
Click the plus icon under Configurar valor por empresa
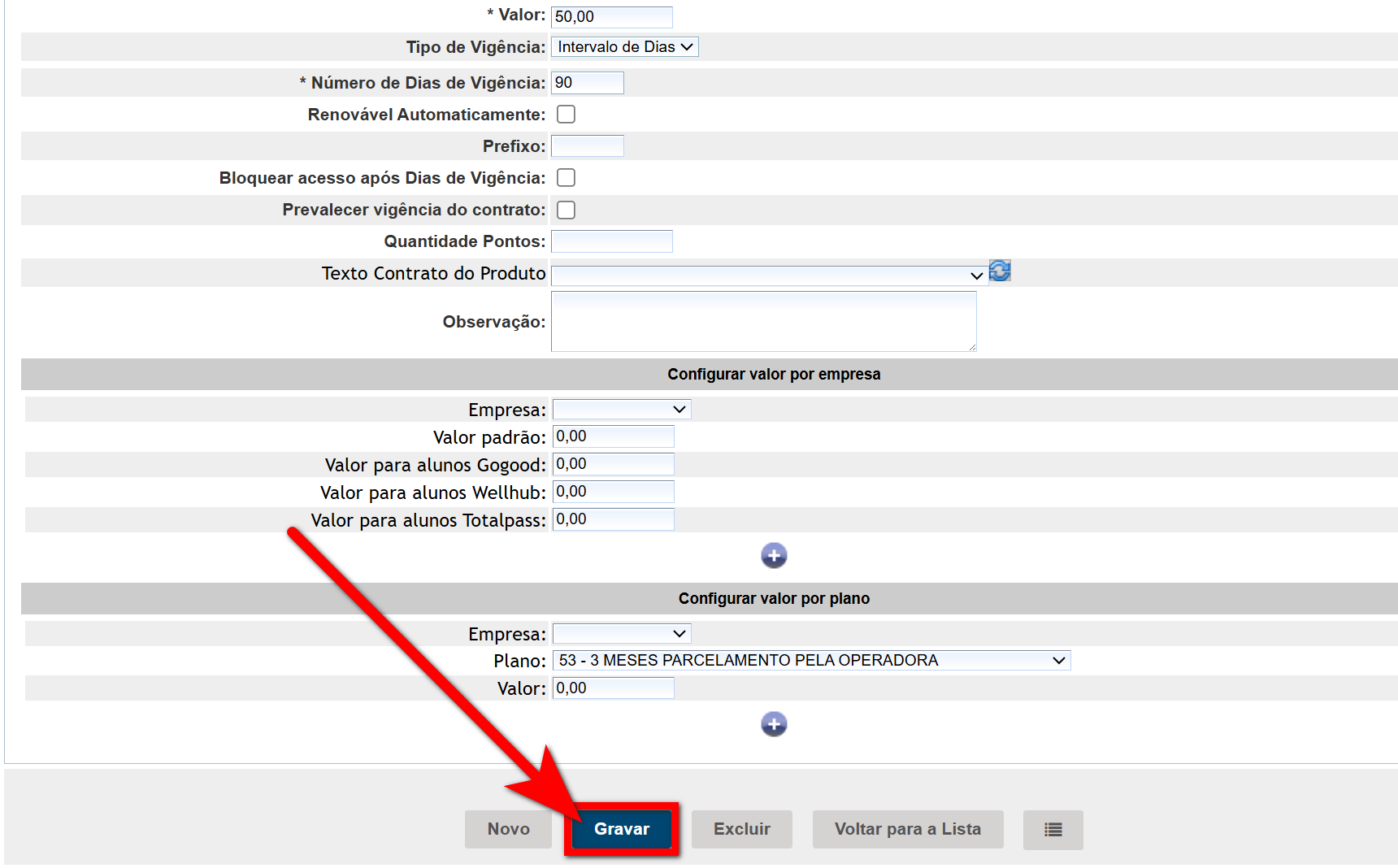point(774,556)
